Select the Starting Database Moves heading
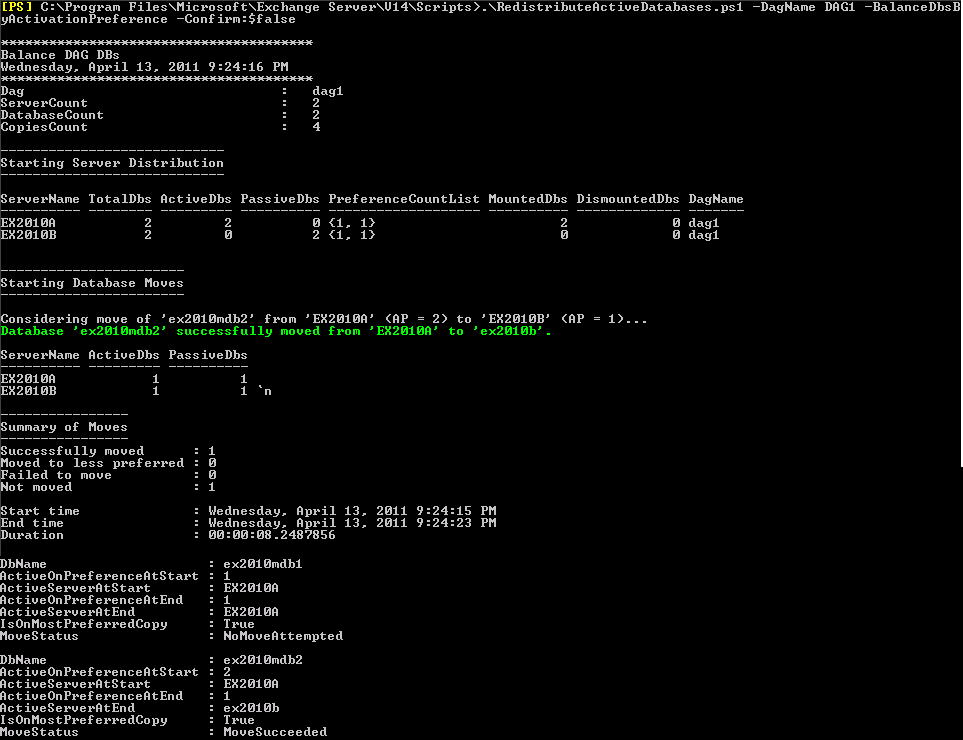Image resolution: width=963 pixels, height=740 pixels. coord(92,283)
